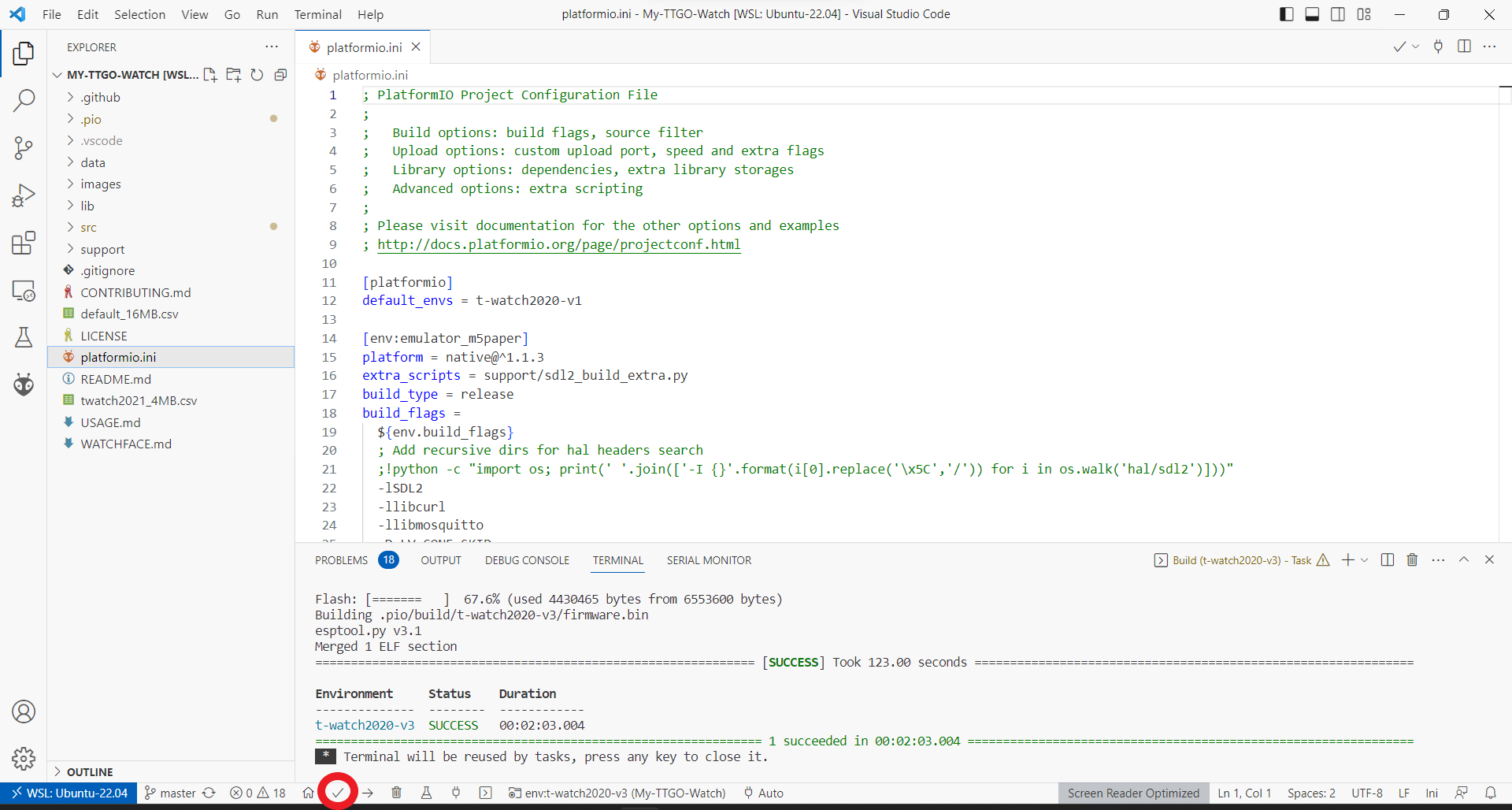Refresh the Explorer tree
Image resolution: width=1512 pixels, height=810 pixels.
tap(257, 75)
